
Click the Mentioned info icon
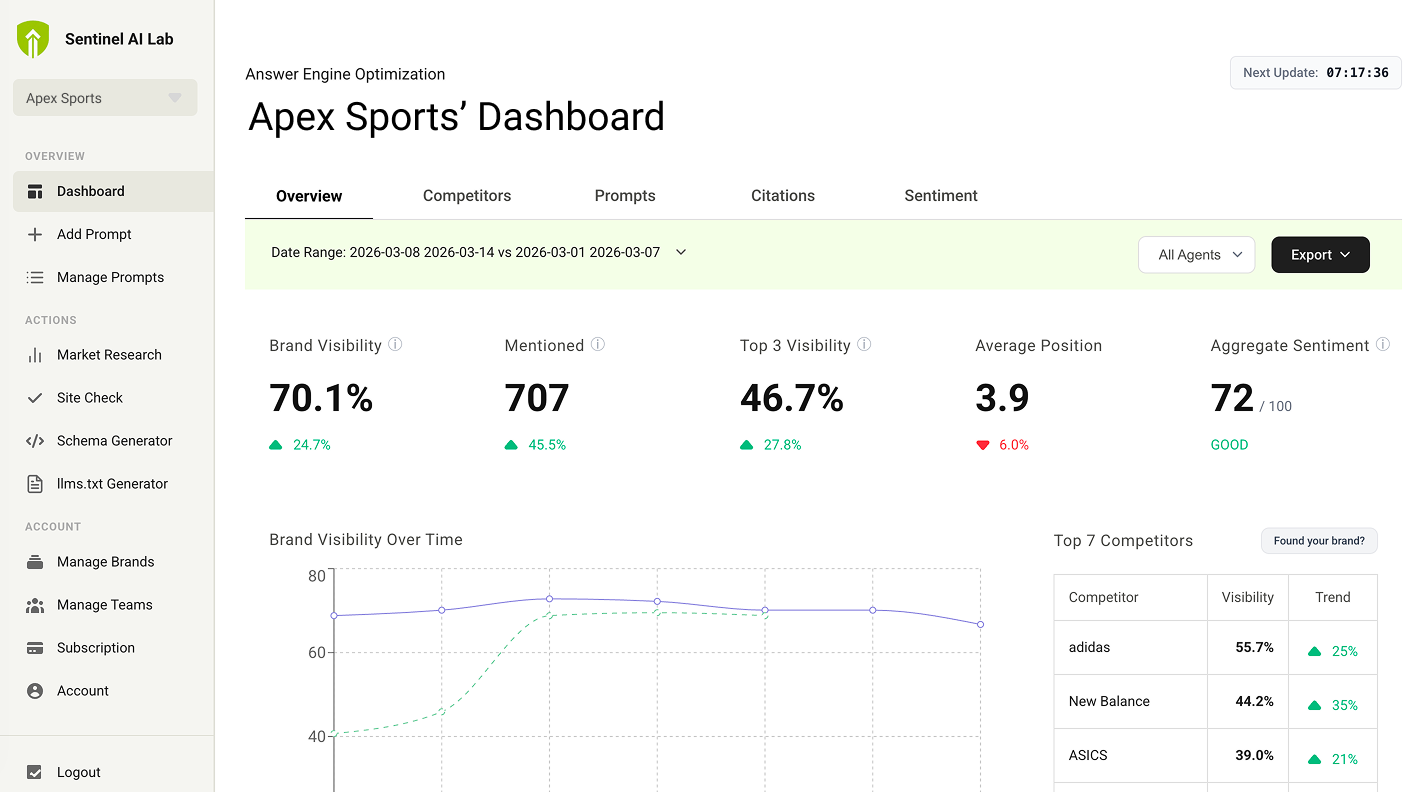(x=598, y=344)
